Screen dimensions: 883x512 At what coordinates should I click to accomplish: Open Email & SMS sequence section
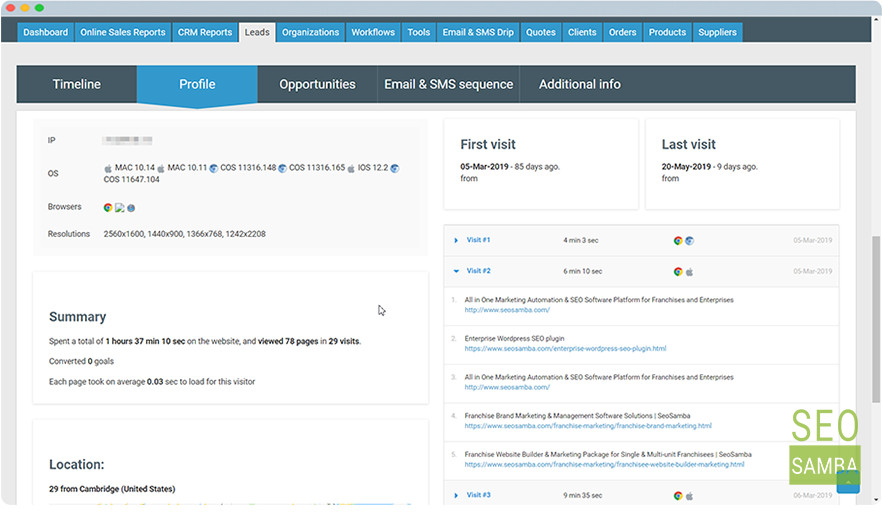[x=448, y=84]
